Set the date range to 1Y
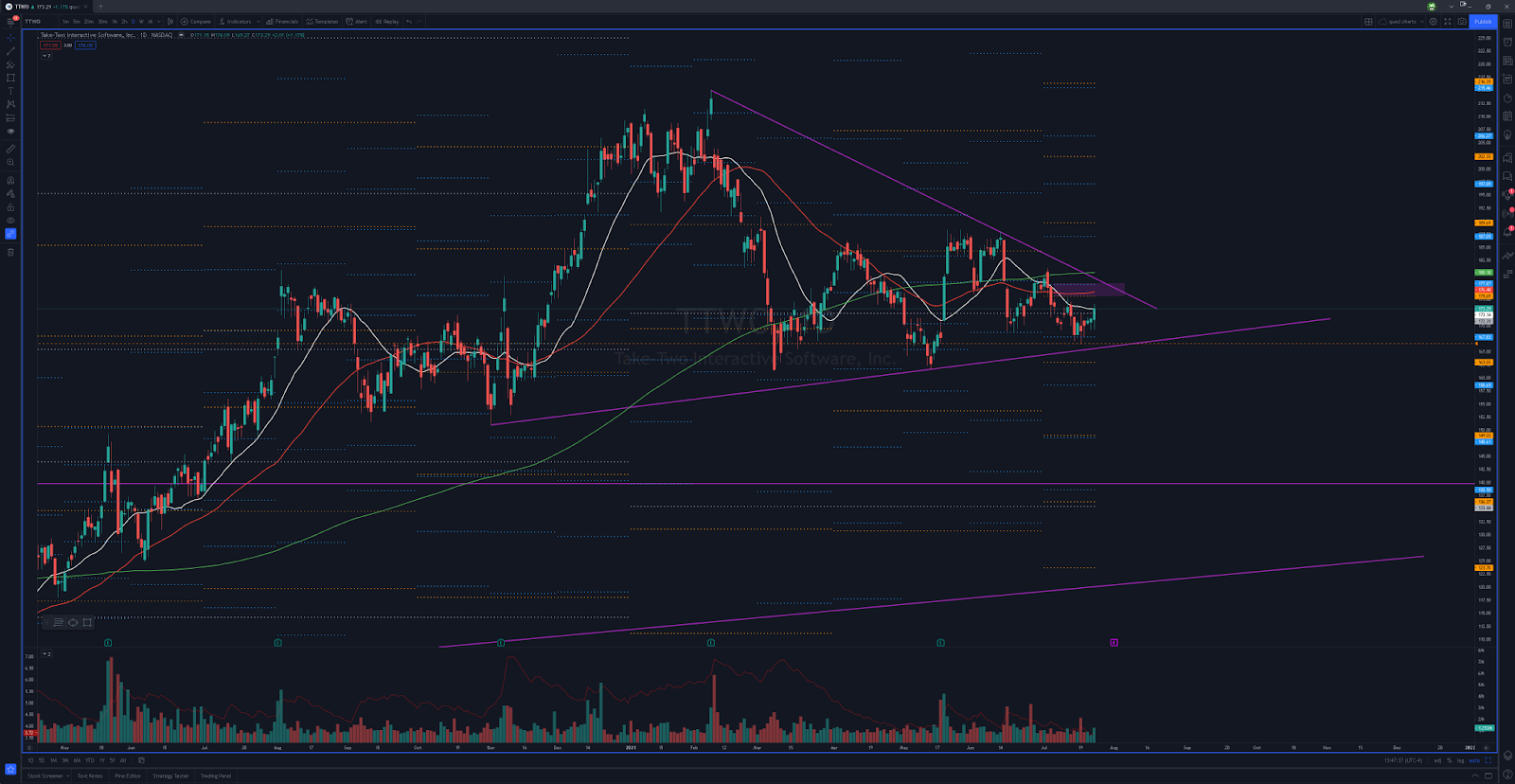 pyautogui.click(x=101, y=760)
